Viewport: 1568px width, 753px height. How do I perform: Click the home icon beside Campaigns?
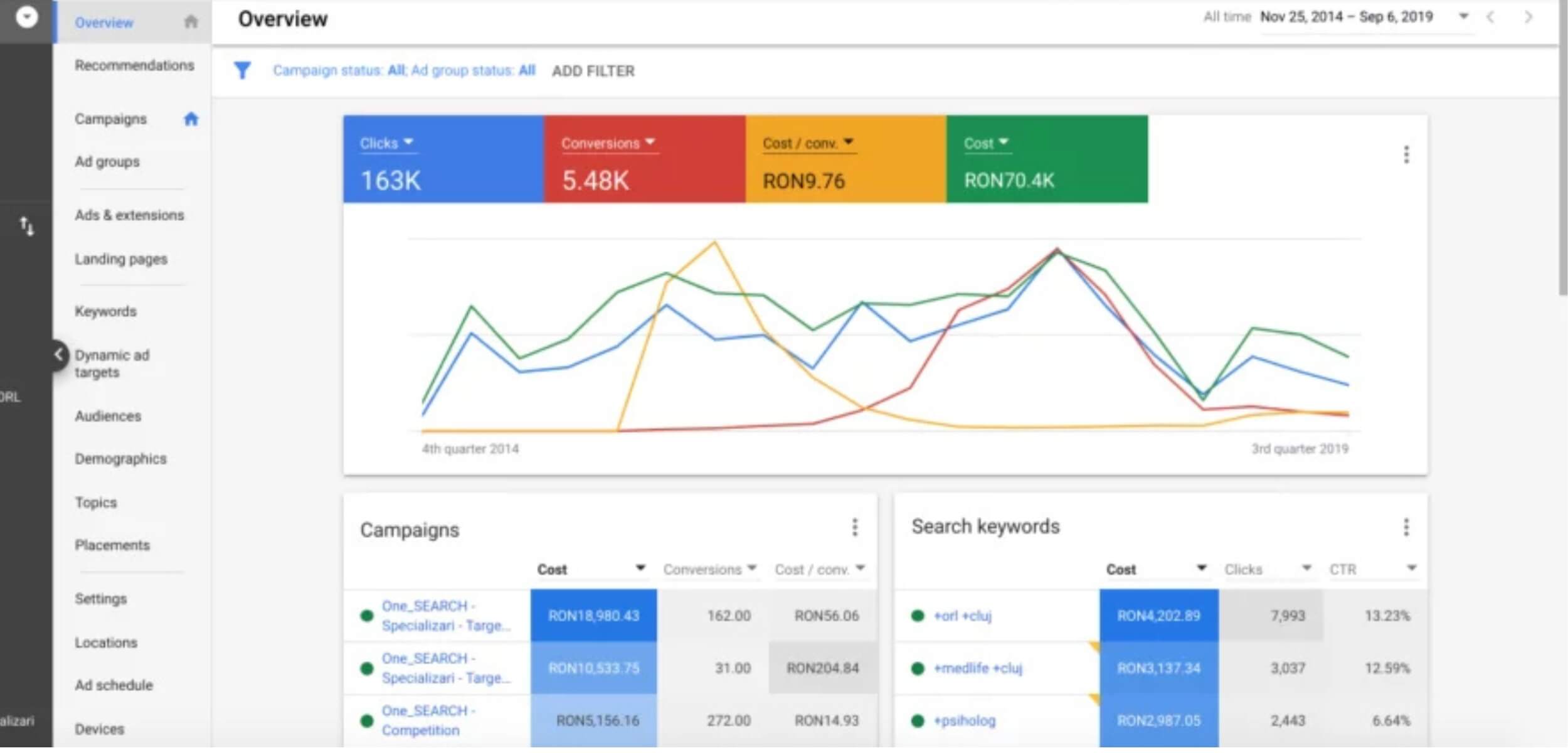pyautogui.click(x=191, y=119)
